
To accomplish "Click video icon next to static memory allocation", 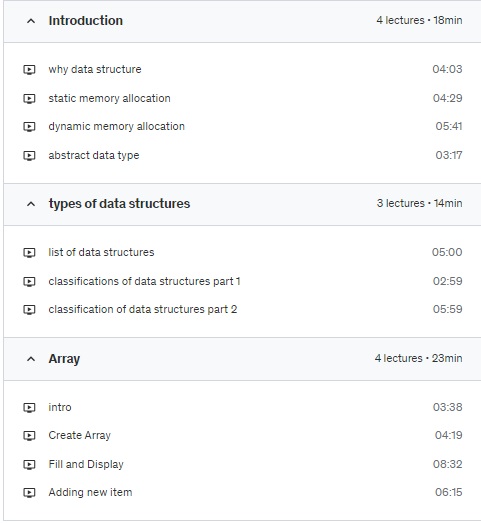I will pyautogui.click(x=29, y=99).
